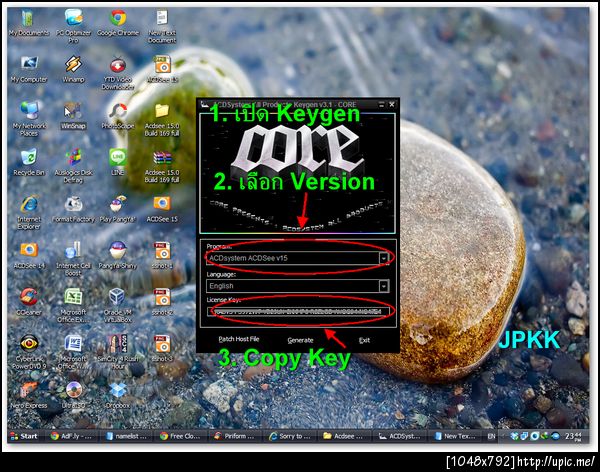The width and height of the screenshot is (600, 472).
Task: Open the CyberLink PowerDVD 9 icon
Action: click(x=29, y=352)
